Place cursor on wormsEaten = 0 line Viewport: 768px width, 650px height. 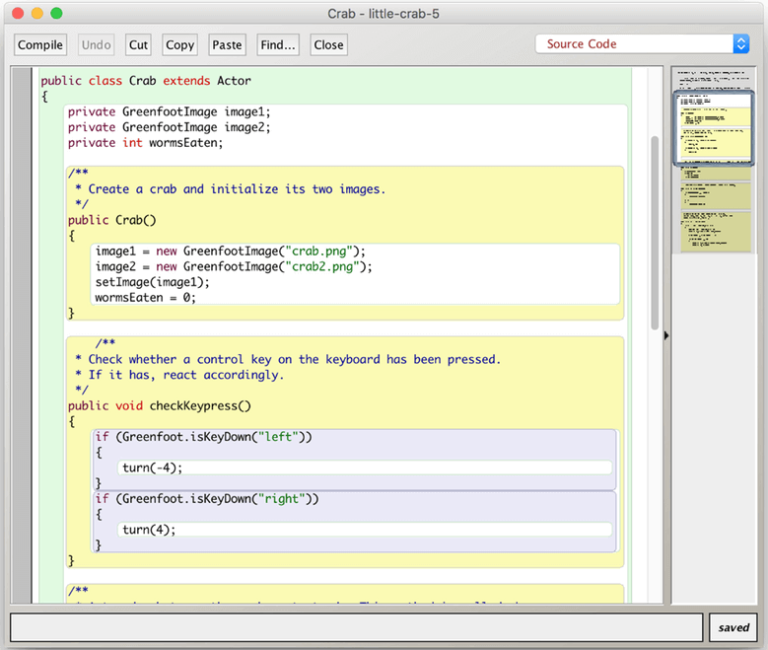[x=146, y=297]
